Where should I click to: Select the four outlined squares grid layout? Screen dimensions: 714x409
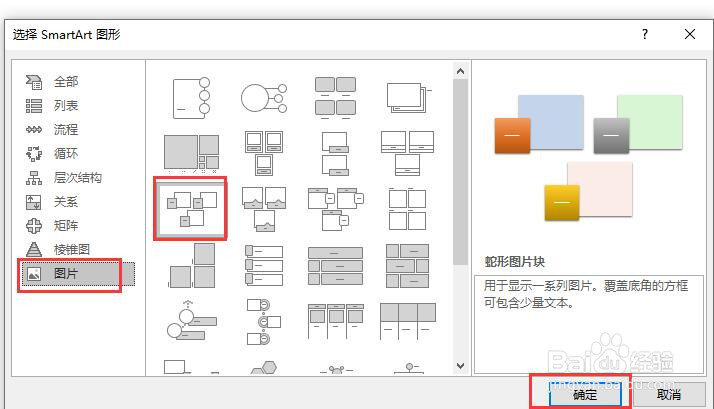408,209
